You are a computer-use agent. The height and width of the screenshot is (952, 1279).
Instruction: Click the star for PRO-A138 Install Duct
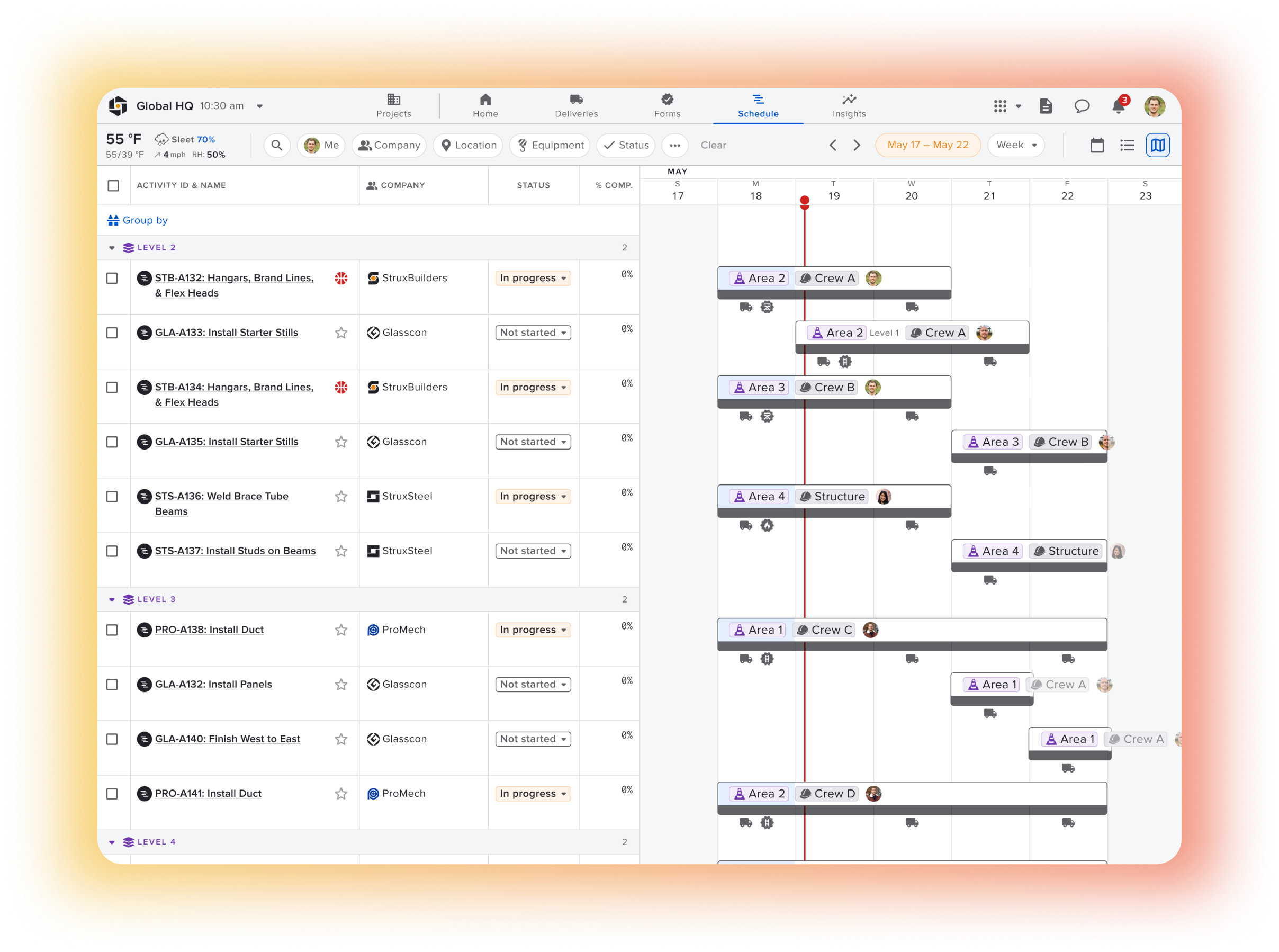pos(341,630)
